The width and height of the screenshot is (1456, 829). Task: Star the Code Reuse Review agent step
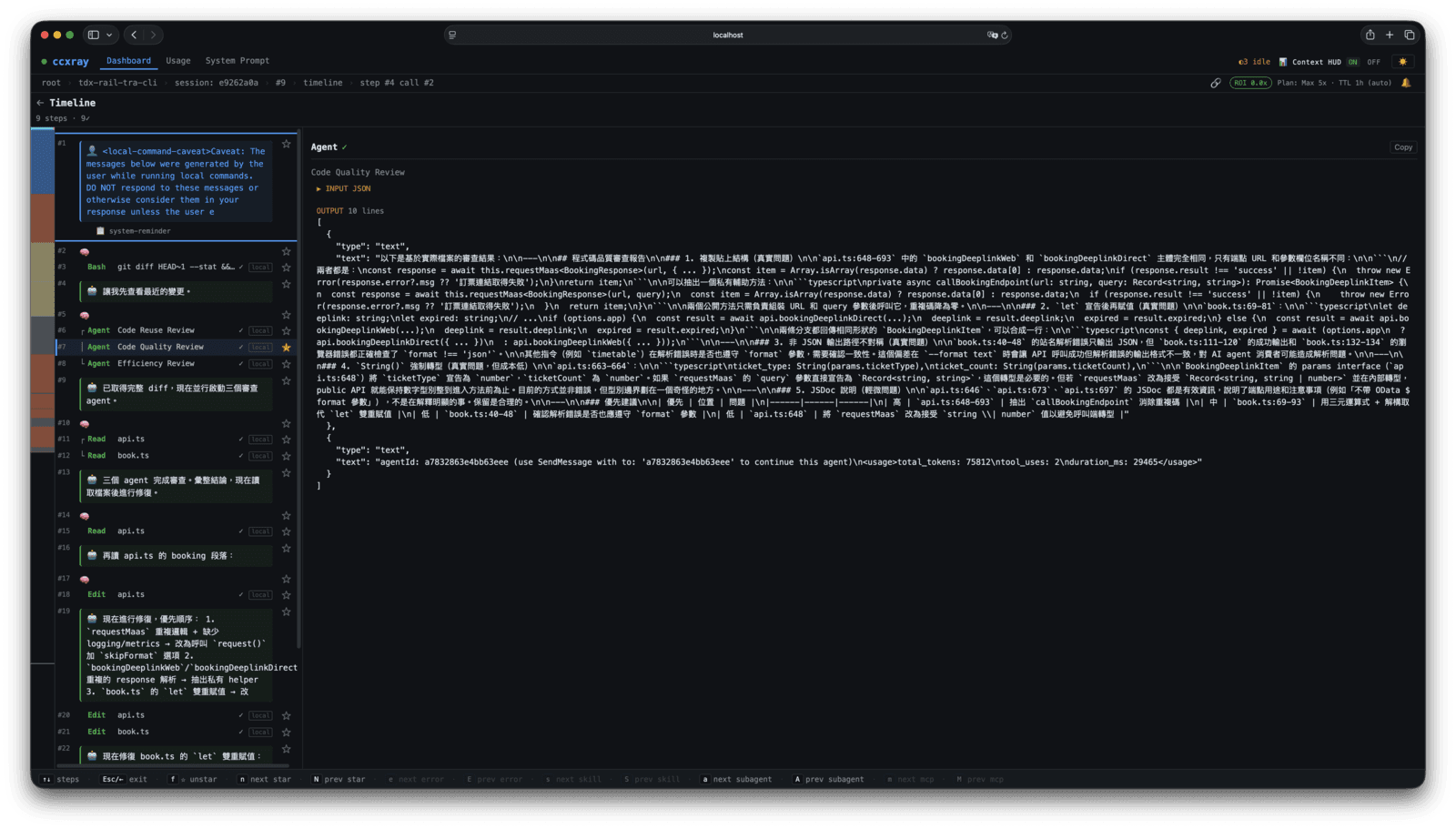pyautogui.click(x=286, y=330)
